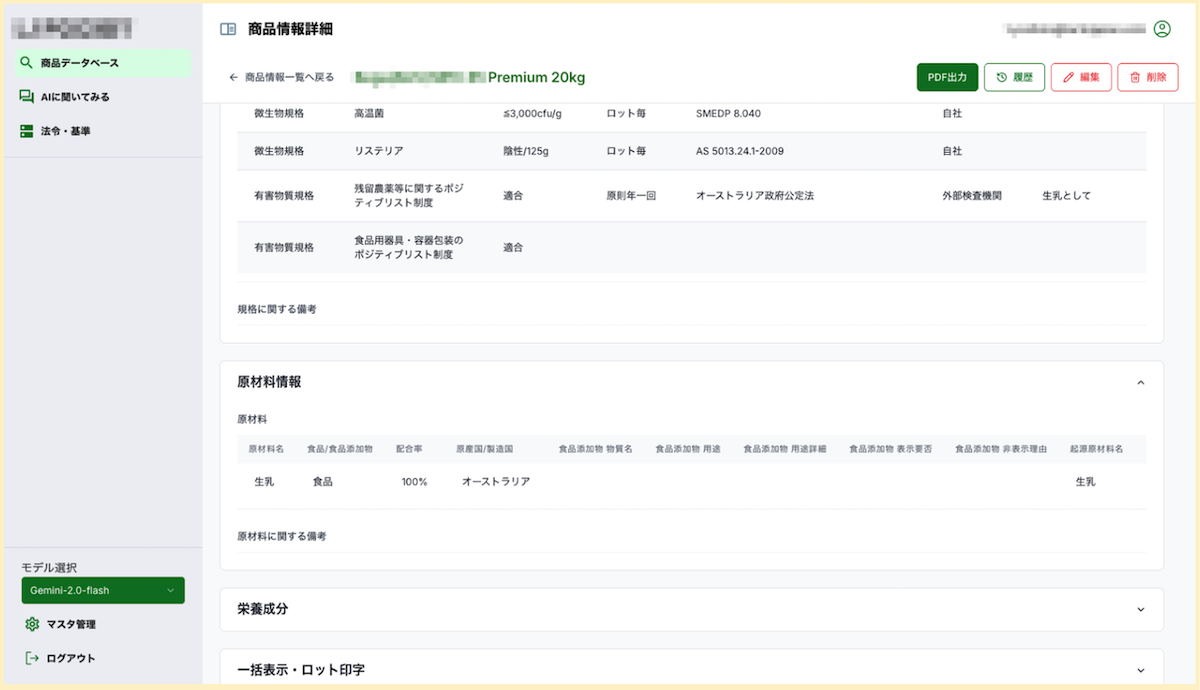Click the back arrow next to 商品情報一覧へ戻る
The width and height of the screenshot is (1200, 690).
coord(234,77)
